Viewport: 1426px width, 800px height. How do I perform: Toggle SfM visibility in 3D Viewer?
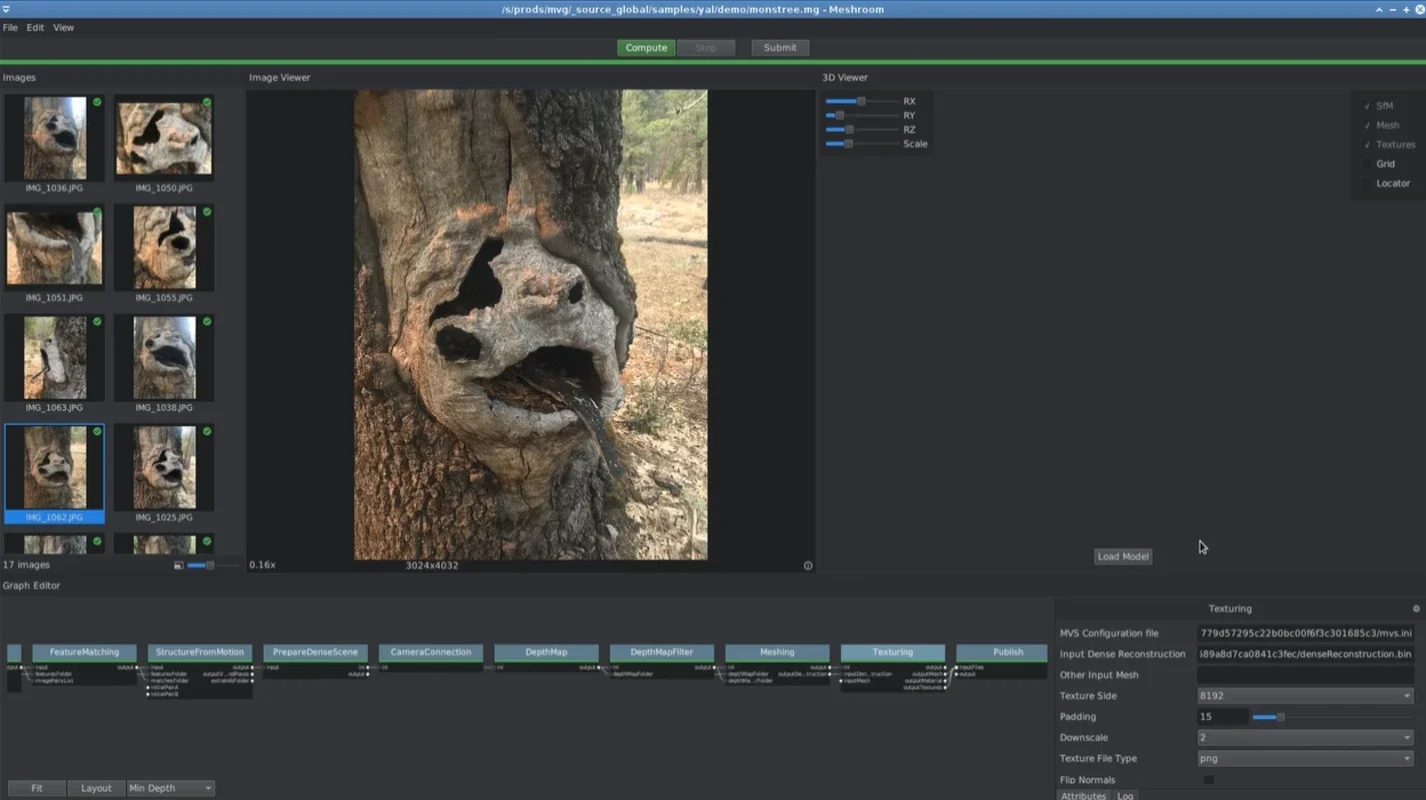1367,106
